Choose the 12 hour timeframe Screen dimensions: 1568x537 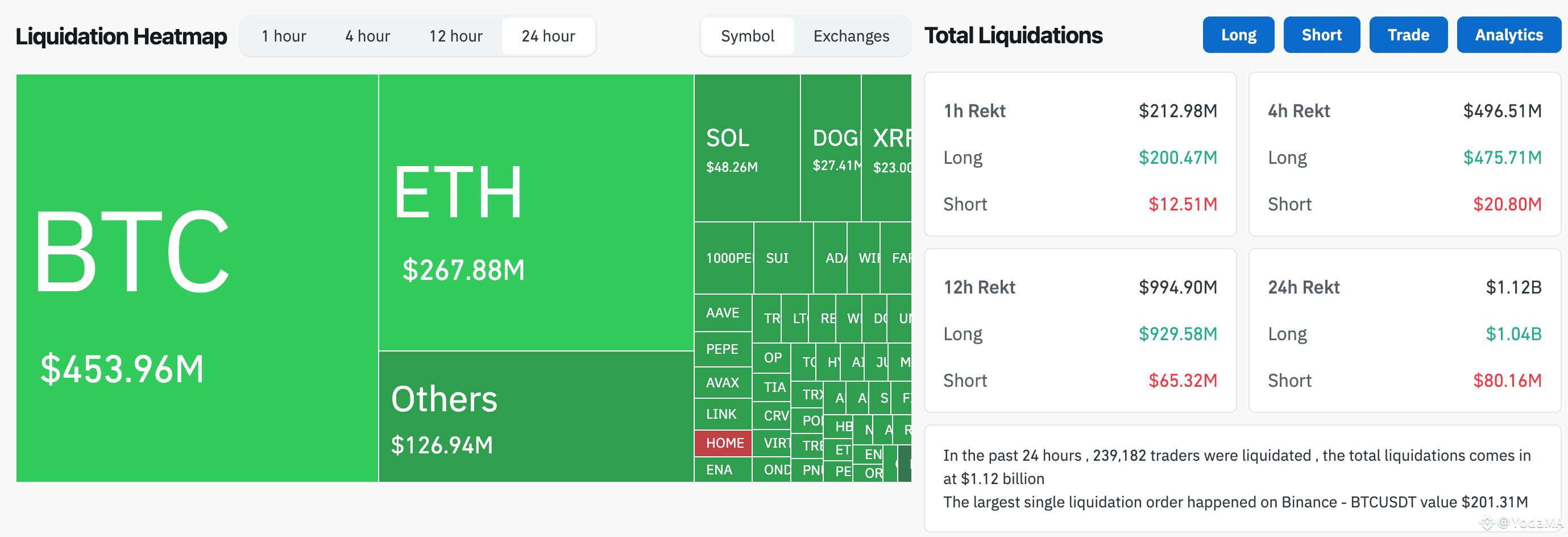pyautogui.click(x=456, y=36)
